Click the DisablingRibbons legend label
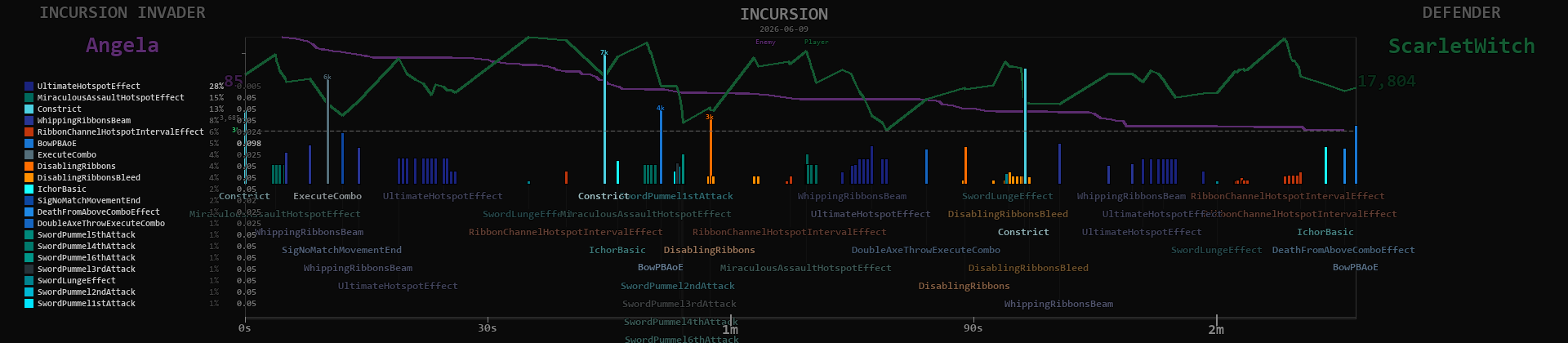The height and width of the screenshot is (343, 1568). pos(77,166)
